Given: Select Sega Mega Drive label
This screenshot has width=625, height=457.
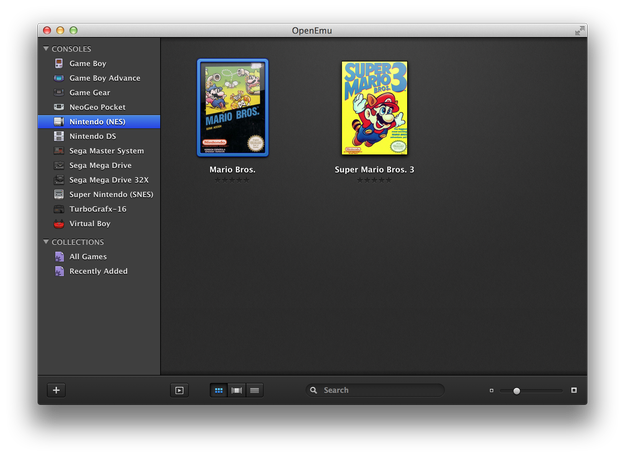Looking at the screenshot, I should coord(100,165).
